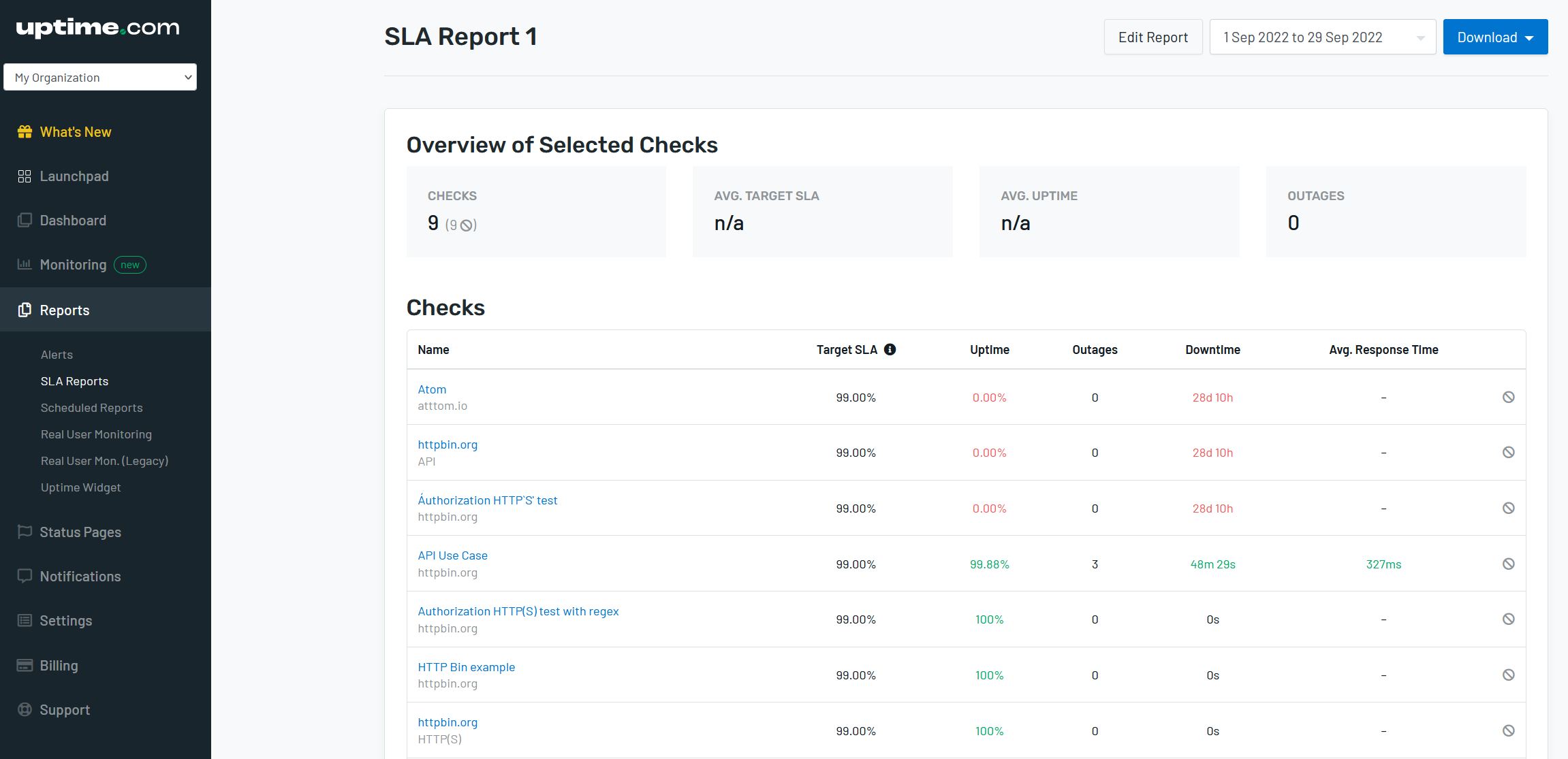
Task: Open the Settings icon
Action: click(25, 620)
